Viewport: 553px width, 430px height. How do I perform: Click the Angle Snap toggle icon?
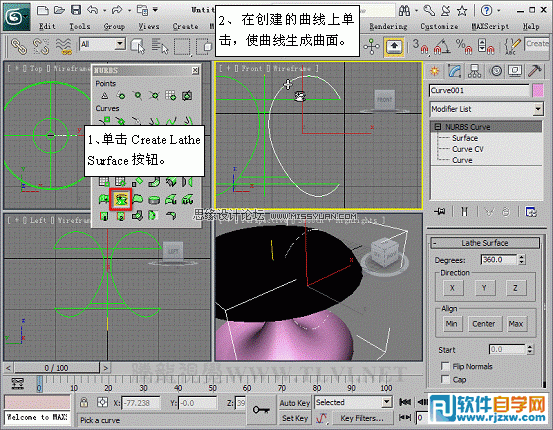(x=442, y=46)
